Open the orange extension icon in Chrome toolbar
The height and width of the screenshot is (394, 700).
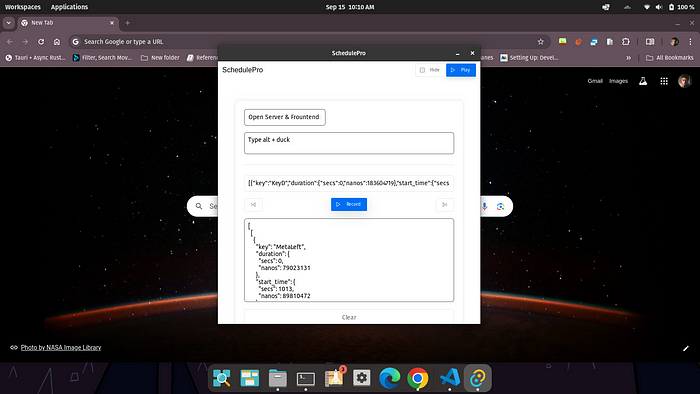578,41
